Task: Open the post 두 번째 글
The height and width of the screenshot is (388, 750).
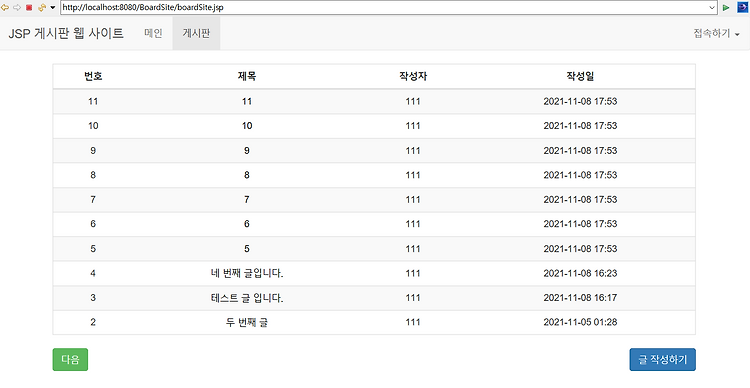Action: click(x=247, y=322)
